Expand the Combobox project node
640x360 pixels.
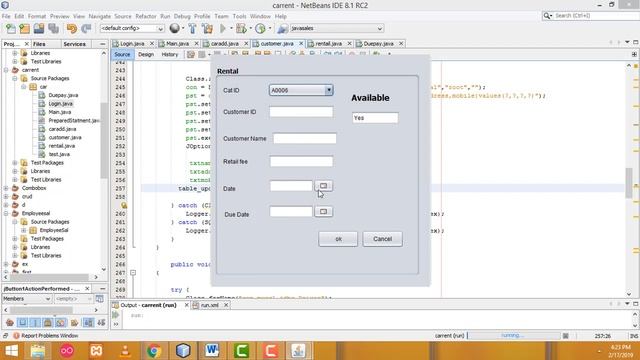tap(6, 188)
